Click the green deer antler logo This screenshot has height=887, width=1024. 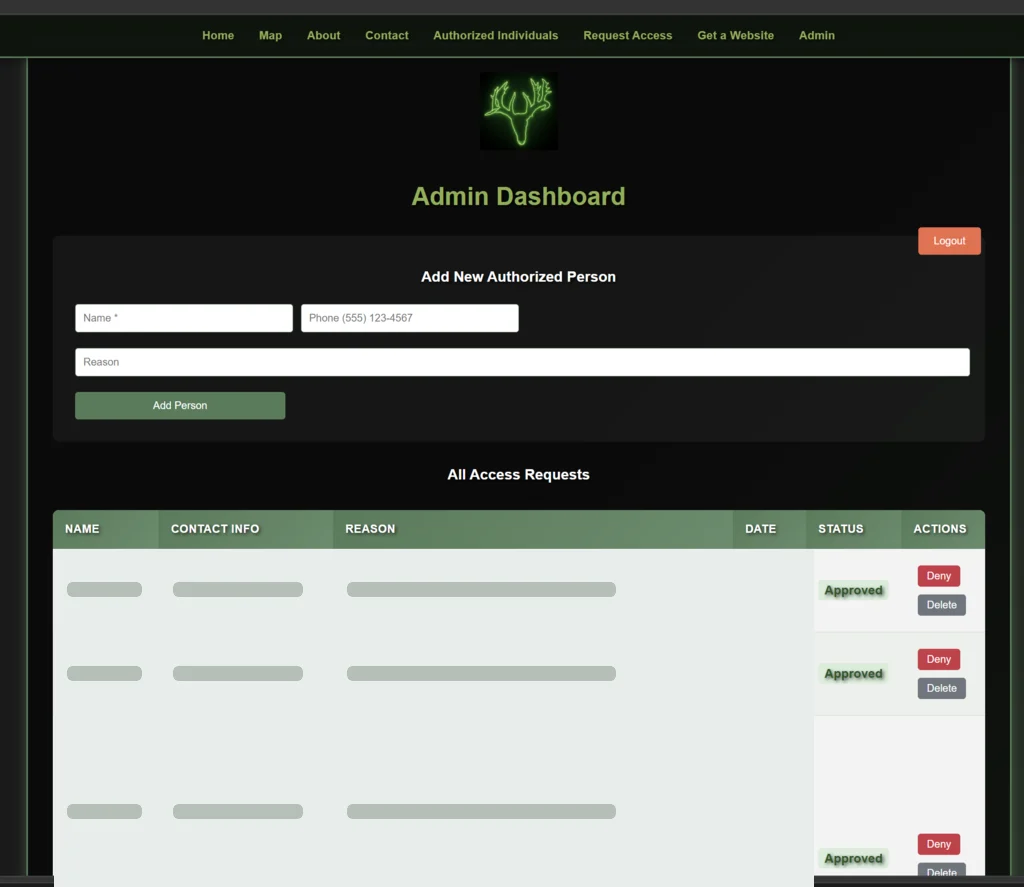pyautogui.click(x=519, y=111)
